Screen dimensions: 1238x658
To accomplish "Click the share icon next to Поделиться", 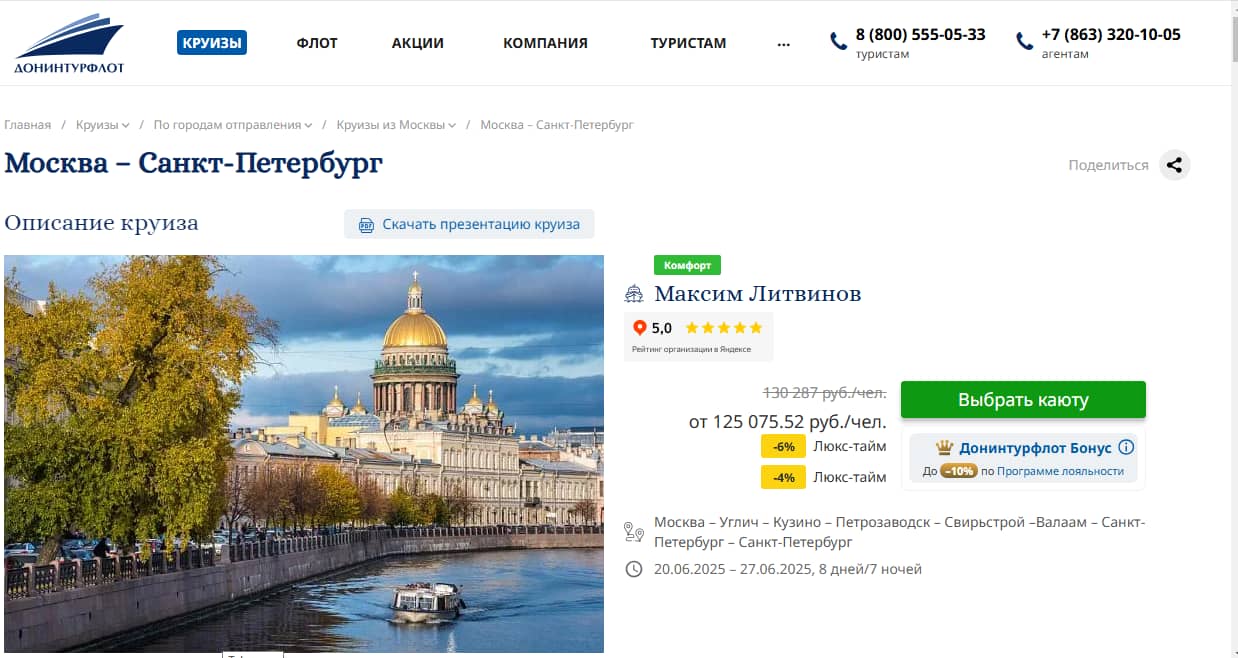I will click(1175, 165).
